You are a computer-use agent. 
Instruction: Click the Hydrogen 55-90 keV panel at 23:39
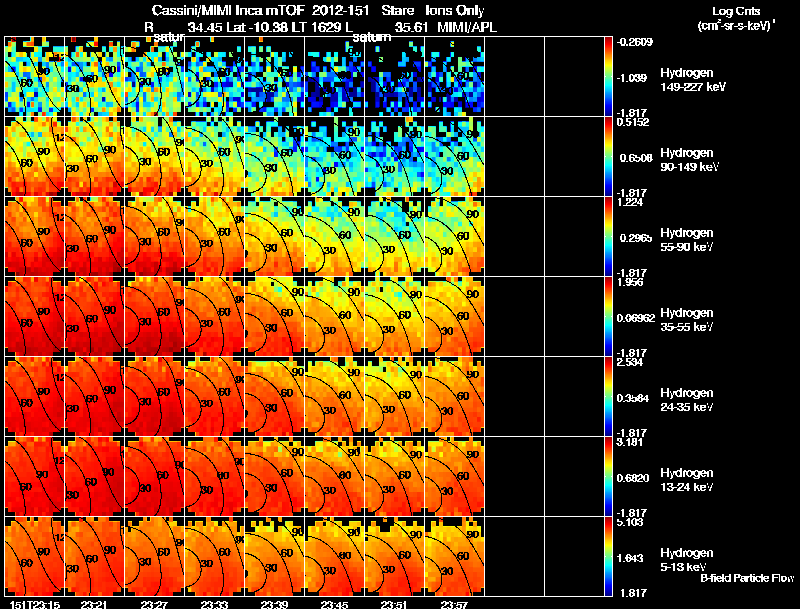tap(274, 237)
